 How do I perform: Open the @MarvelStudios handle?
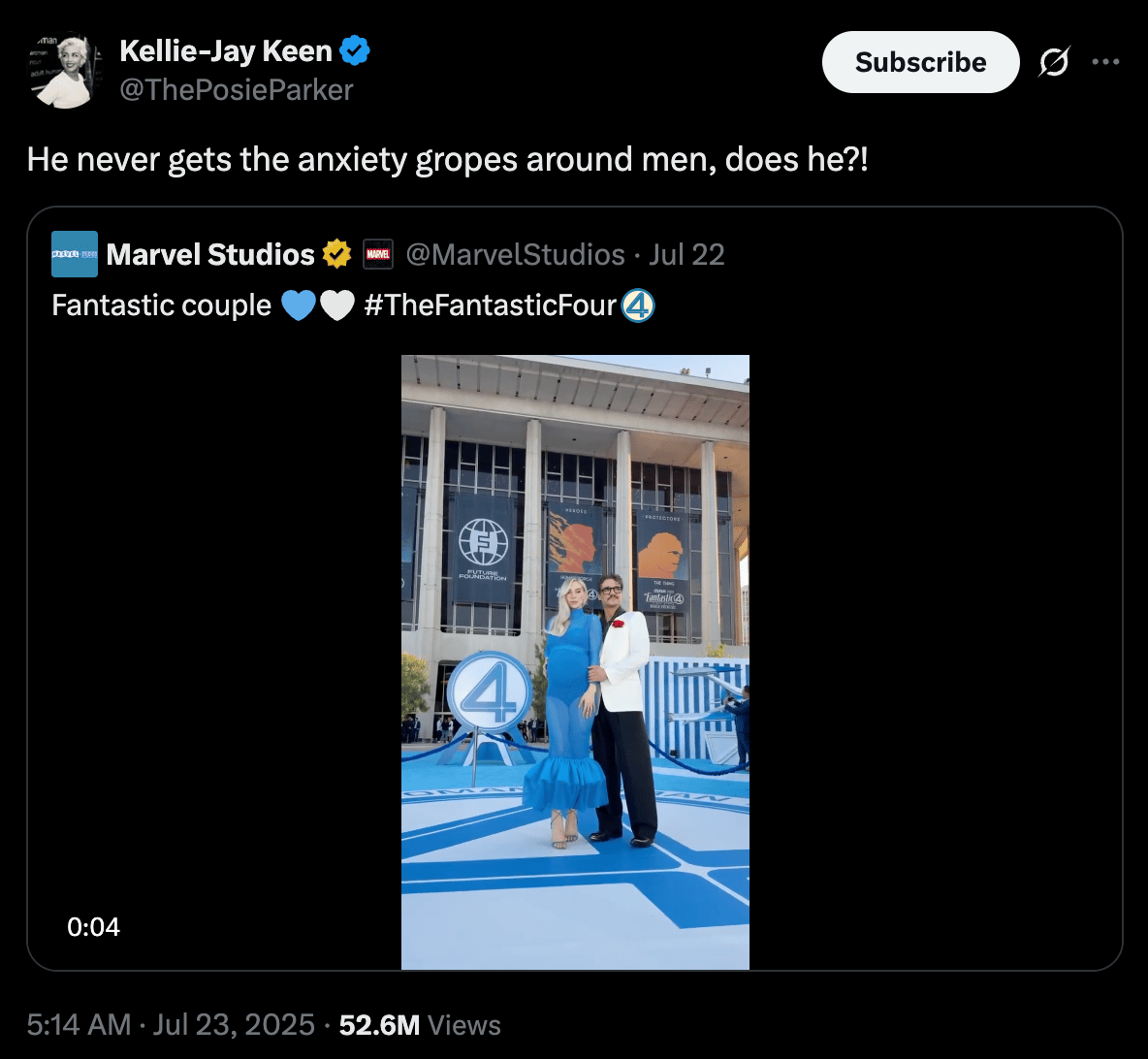[515, 254]
